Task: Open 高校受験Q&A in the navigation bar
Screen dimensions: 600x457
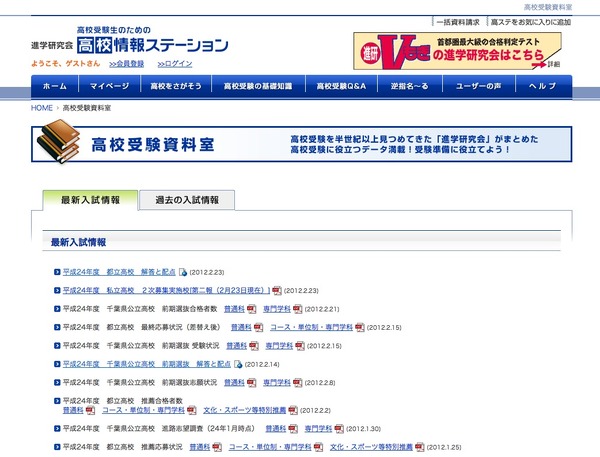Action: (x=341, y=86)
